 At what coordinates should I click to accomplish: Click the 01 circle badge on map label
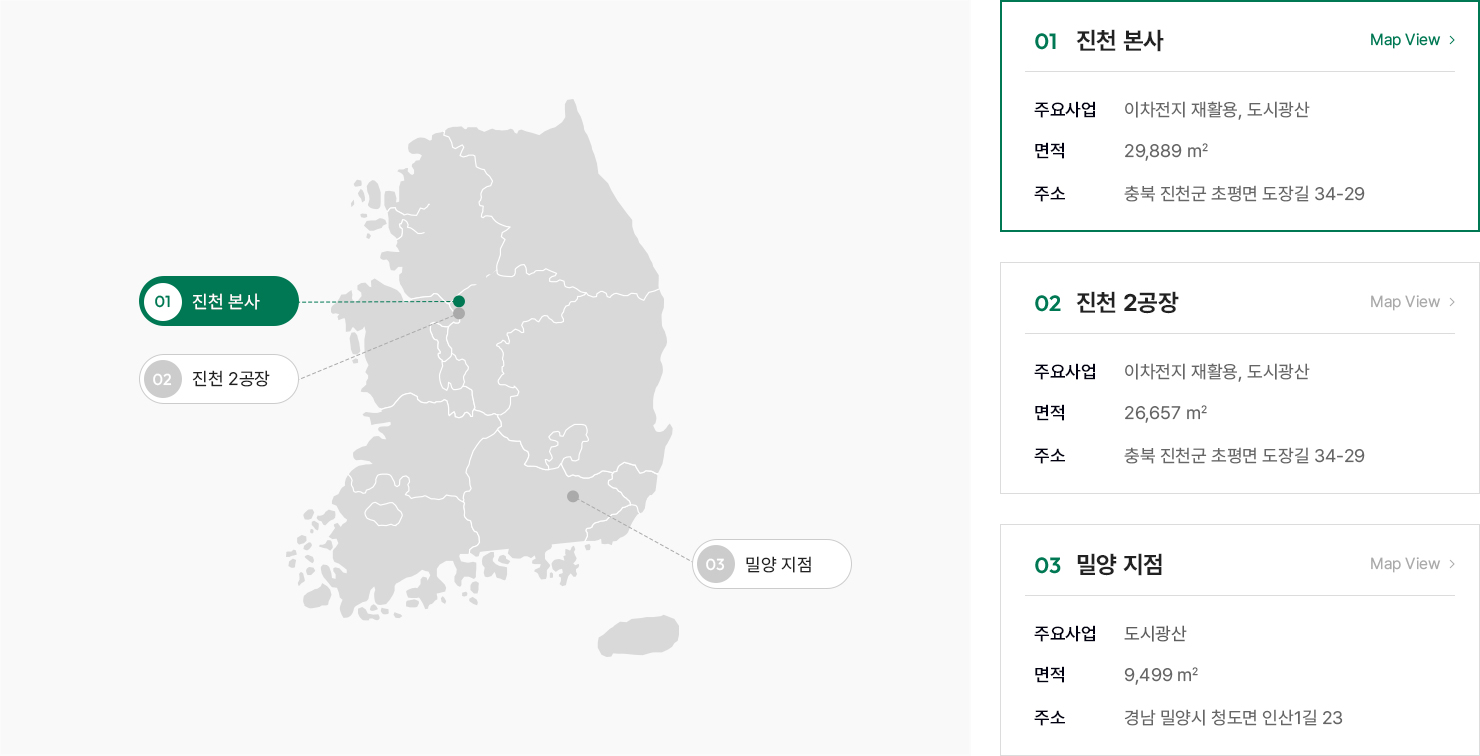coord(163,301)
